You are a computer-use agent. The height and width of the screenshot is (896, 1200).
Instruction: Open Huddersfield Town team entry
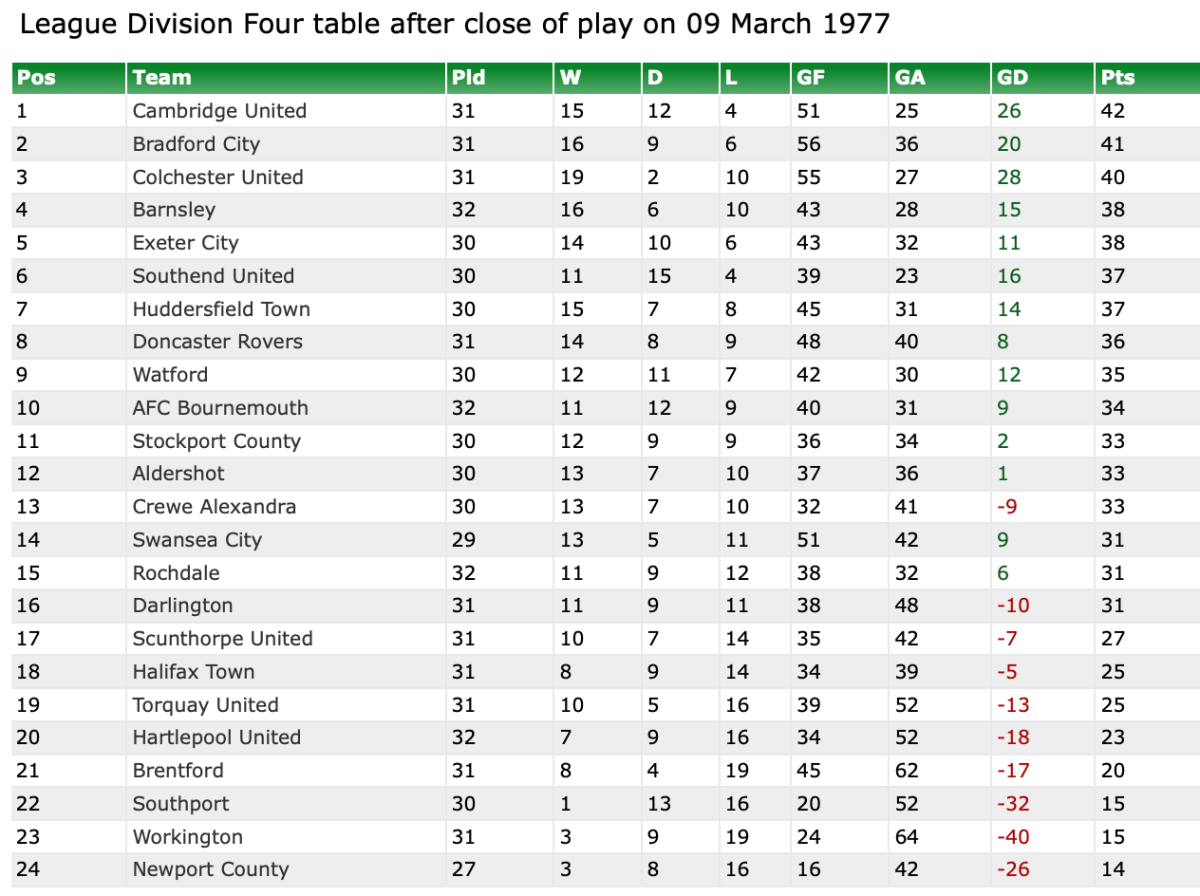(x=221, y=309)
